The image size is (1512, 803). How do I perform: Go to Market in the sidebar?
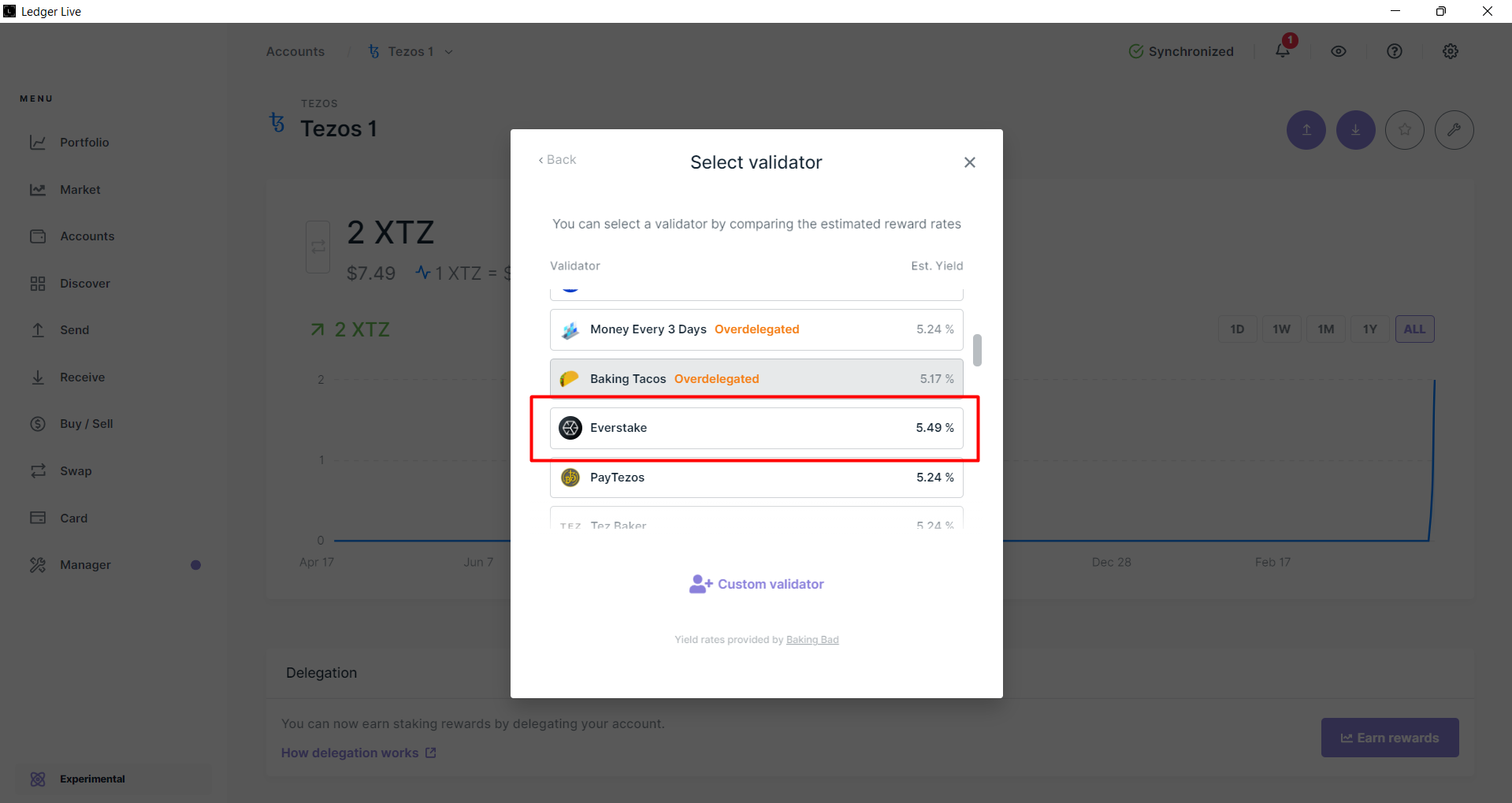pyautogui.click(x=80, y=190)
